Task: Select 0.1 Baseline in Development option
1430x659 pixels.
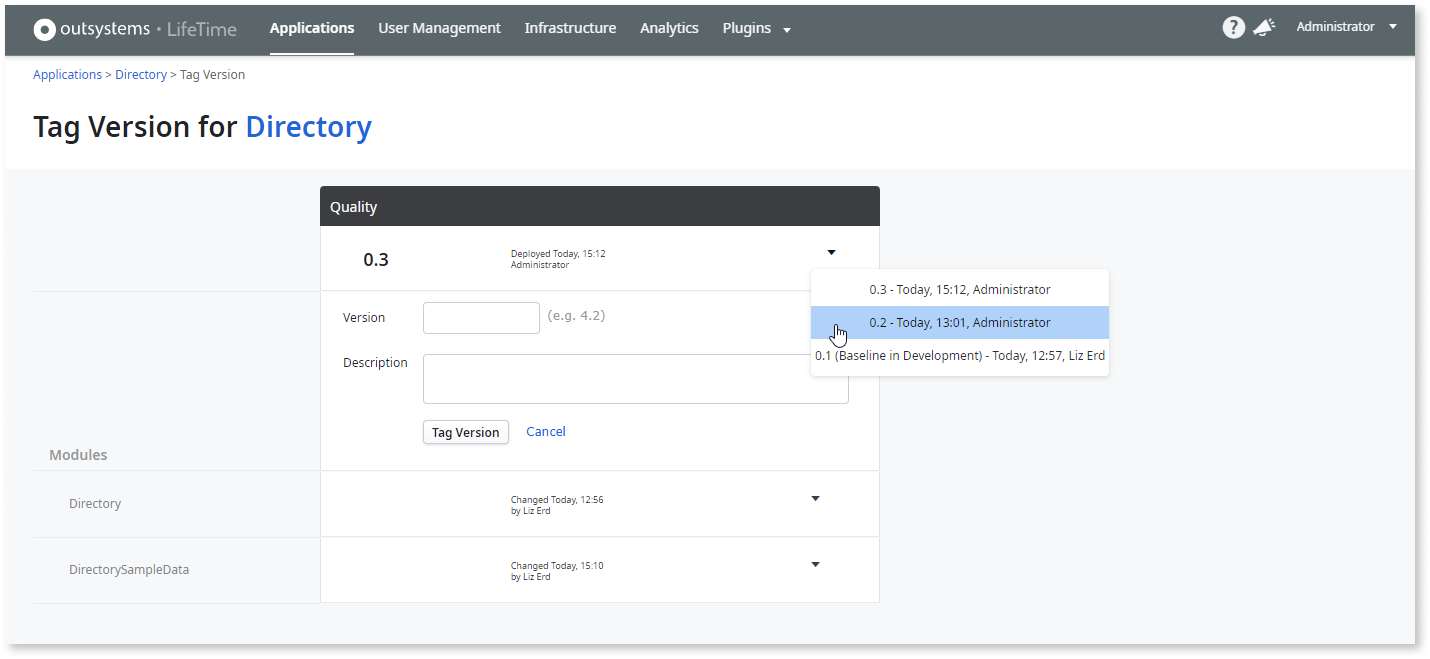Action: (959, 355)
